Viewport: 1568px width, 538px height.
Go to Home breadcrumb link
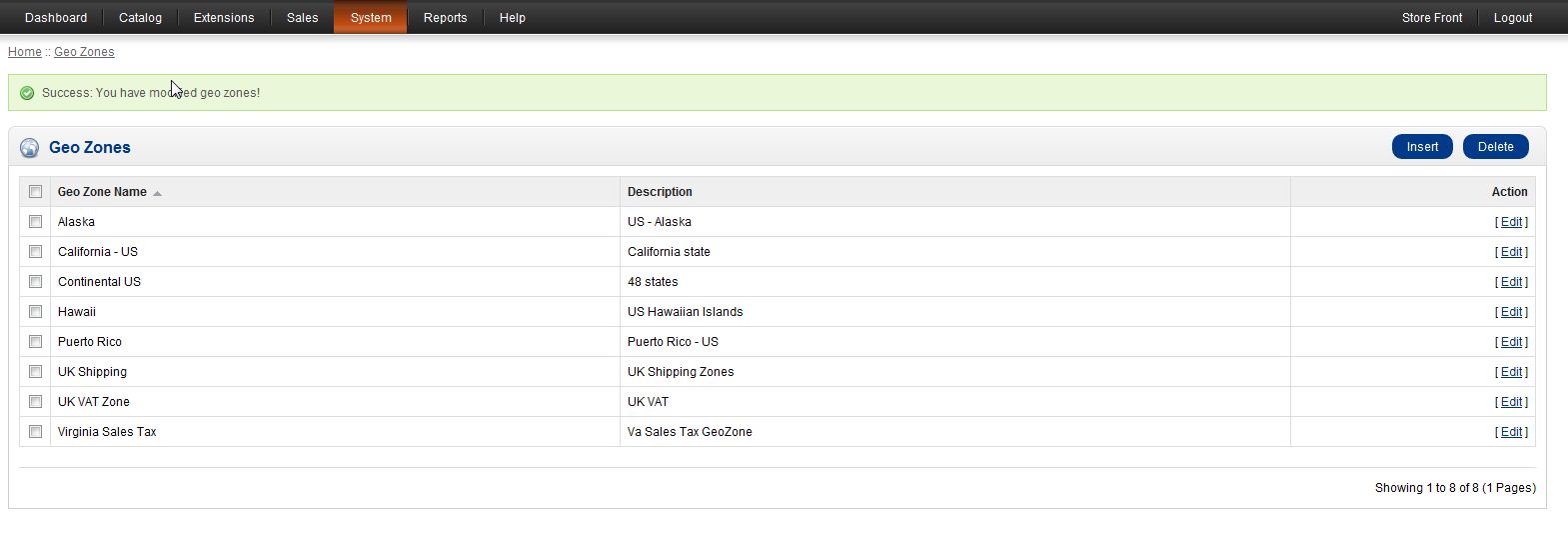(25, 52)
